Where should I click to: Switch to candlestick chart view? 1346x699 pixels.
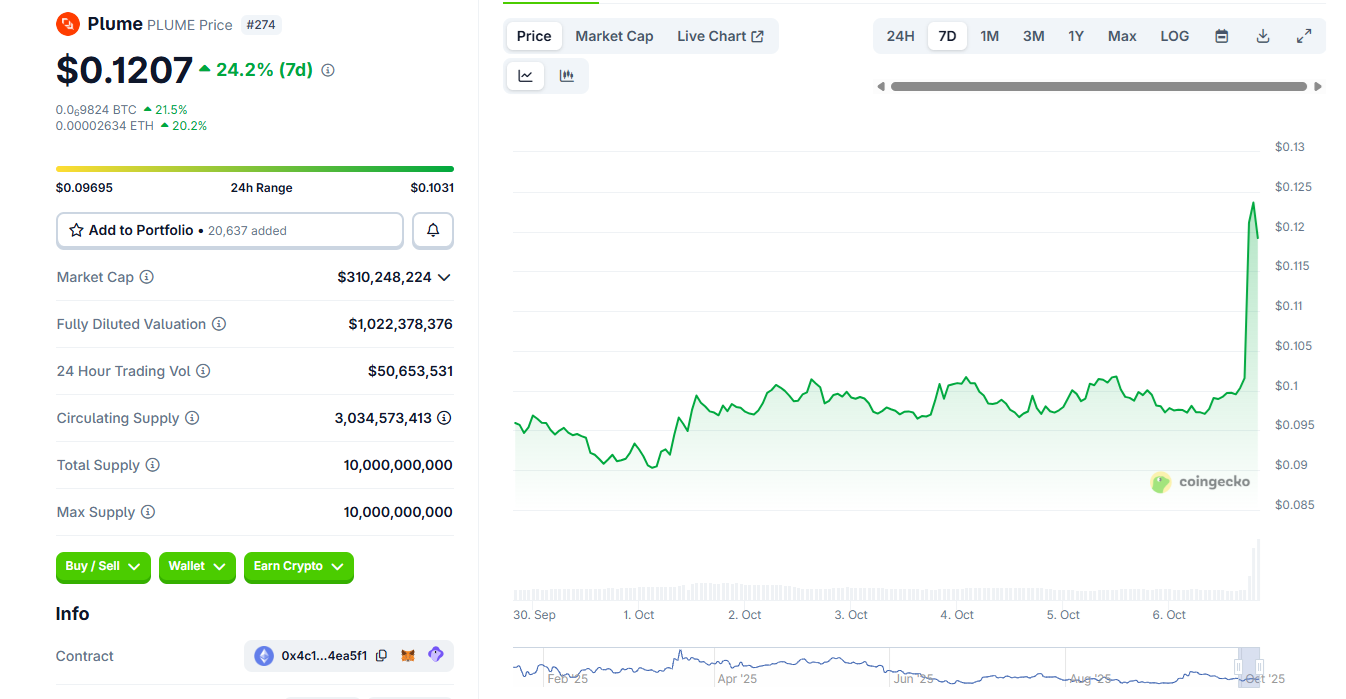click(x=567, y=76)
